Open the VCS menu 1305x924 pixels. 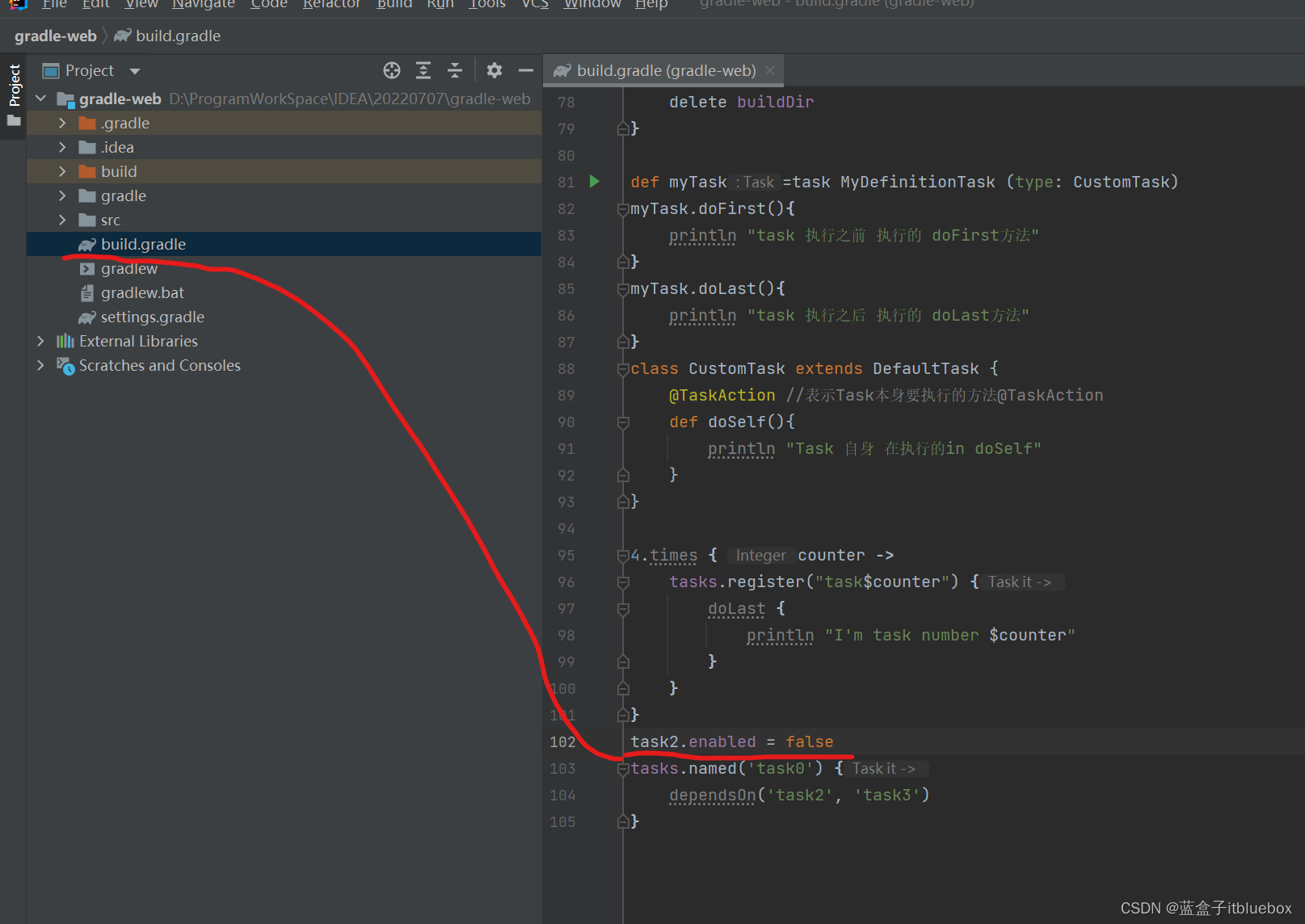click(x=535, y=4)
